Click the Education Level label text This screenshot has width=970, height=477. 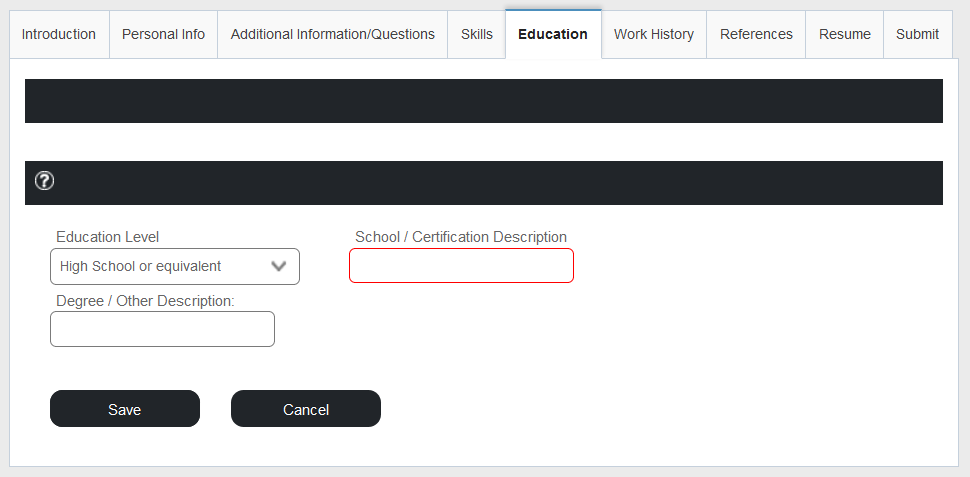click(x=108, y=237)
